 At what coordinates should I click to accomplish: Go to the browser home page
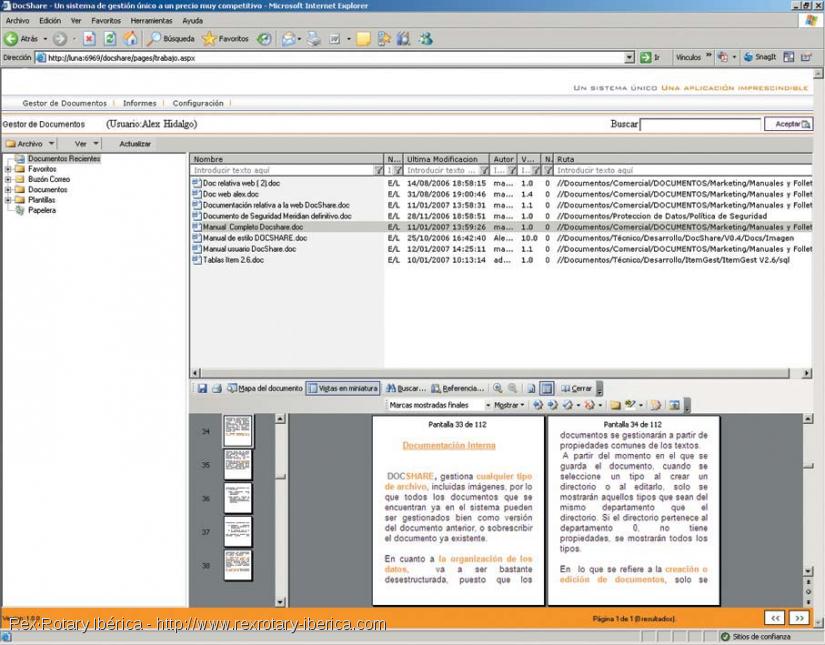130,38
